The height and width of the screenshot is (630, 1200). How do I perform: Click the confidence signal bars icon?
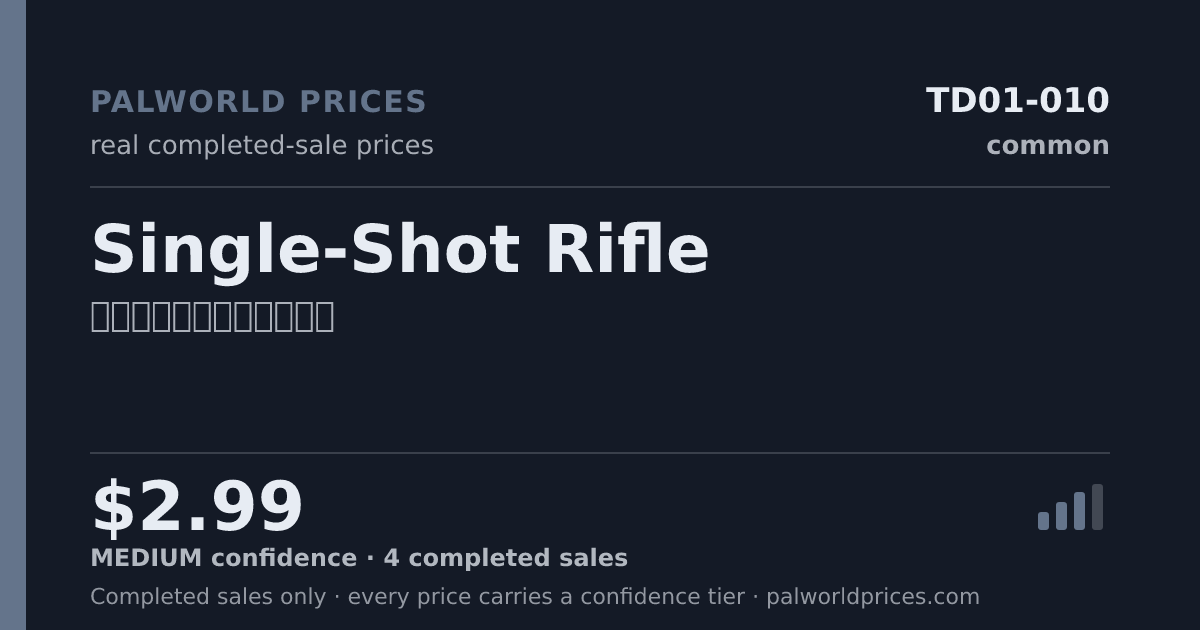1070,507
